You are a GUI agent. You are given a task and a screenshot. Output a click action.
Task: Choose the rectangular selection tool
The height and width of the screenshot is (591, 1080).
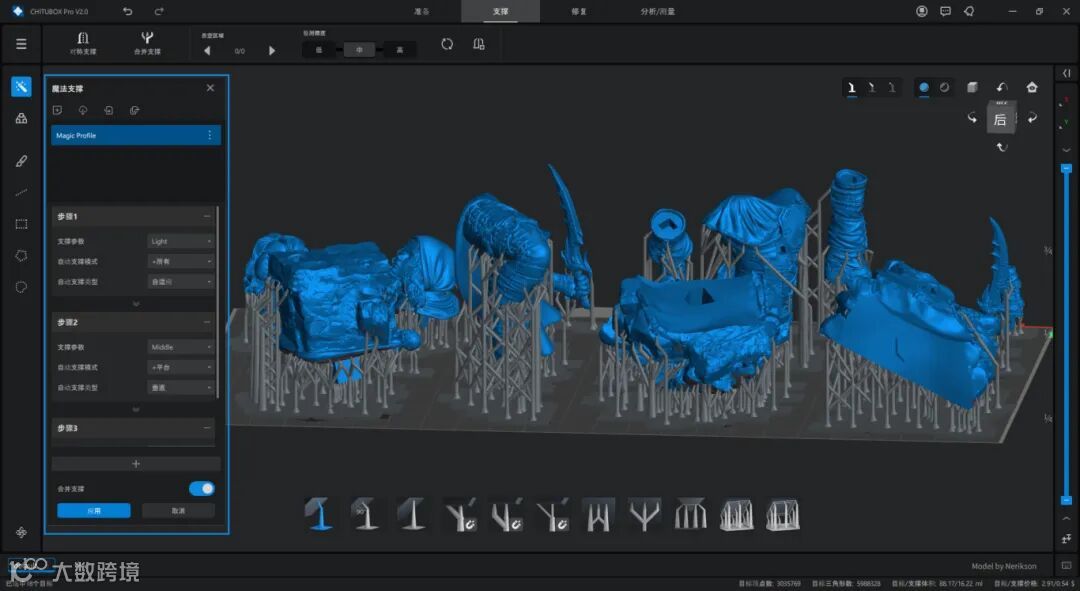point(21,224)
